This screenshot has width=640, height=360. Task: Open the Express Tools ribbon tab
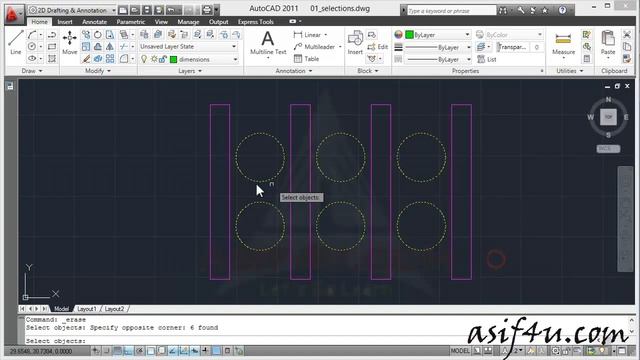256,22
